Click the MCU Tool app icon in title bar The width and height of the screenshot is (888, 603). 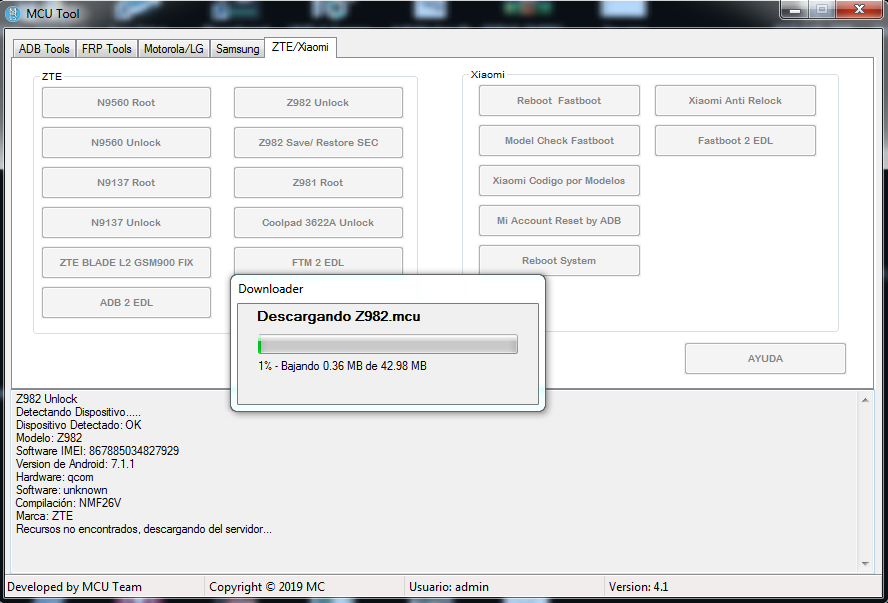pos(12,14)
